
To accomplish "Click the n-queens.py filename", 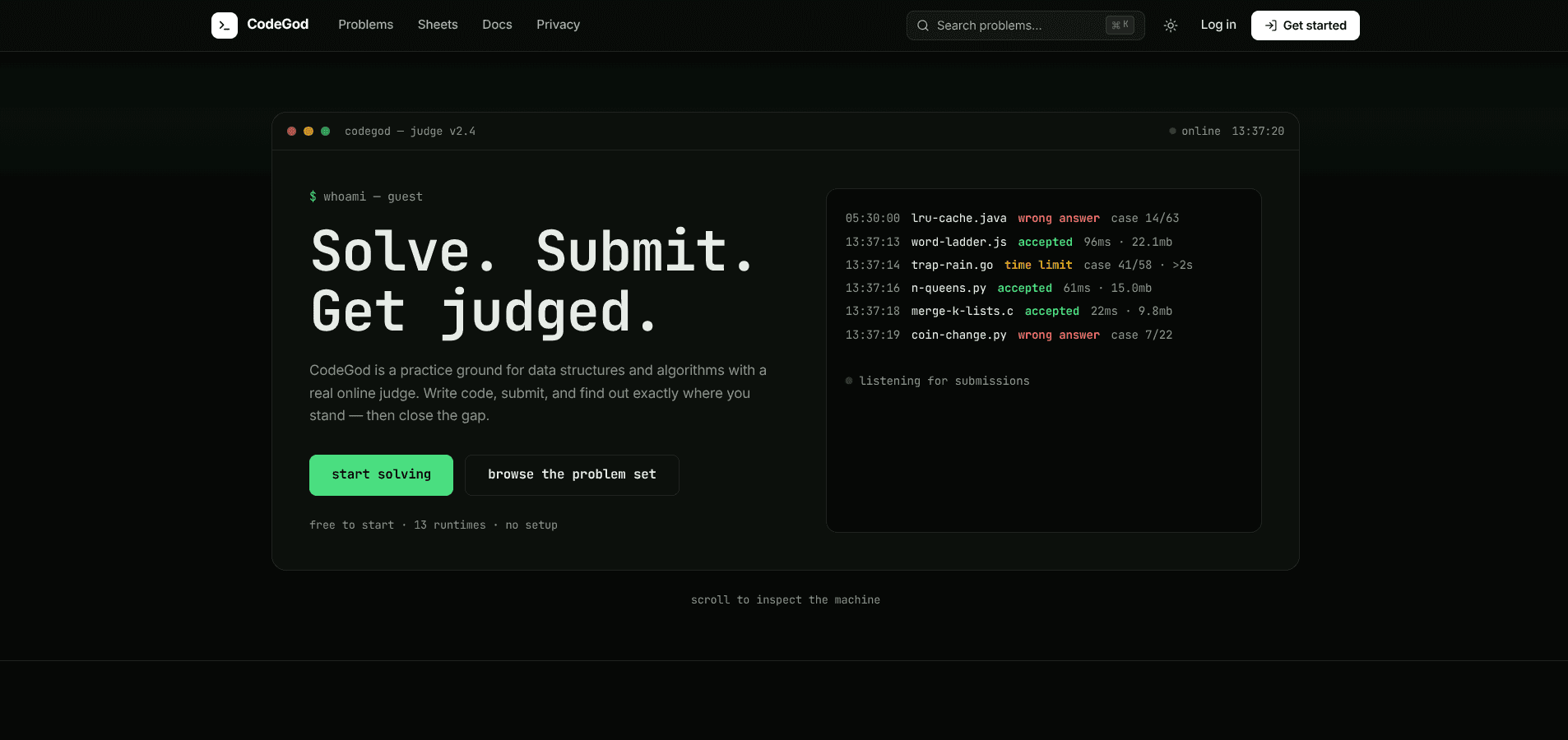I will point(949,288).
